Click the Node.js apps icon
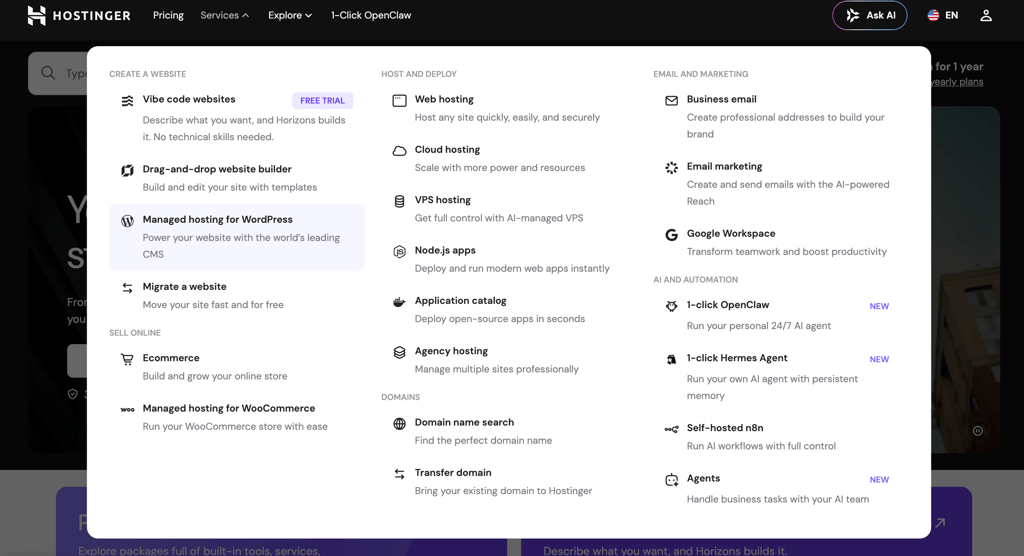 pyautogui.click(x=399, y=252)
